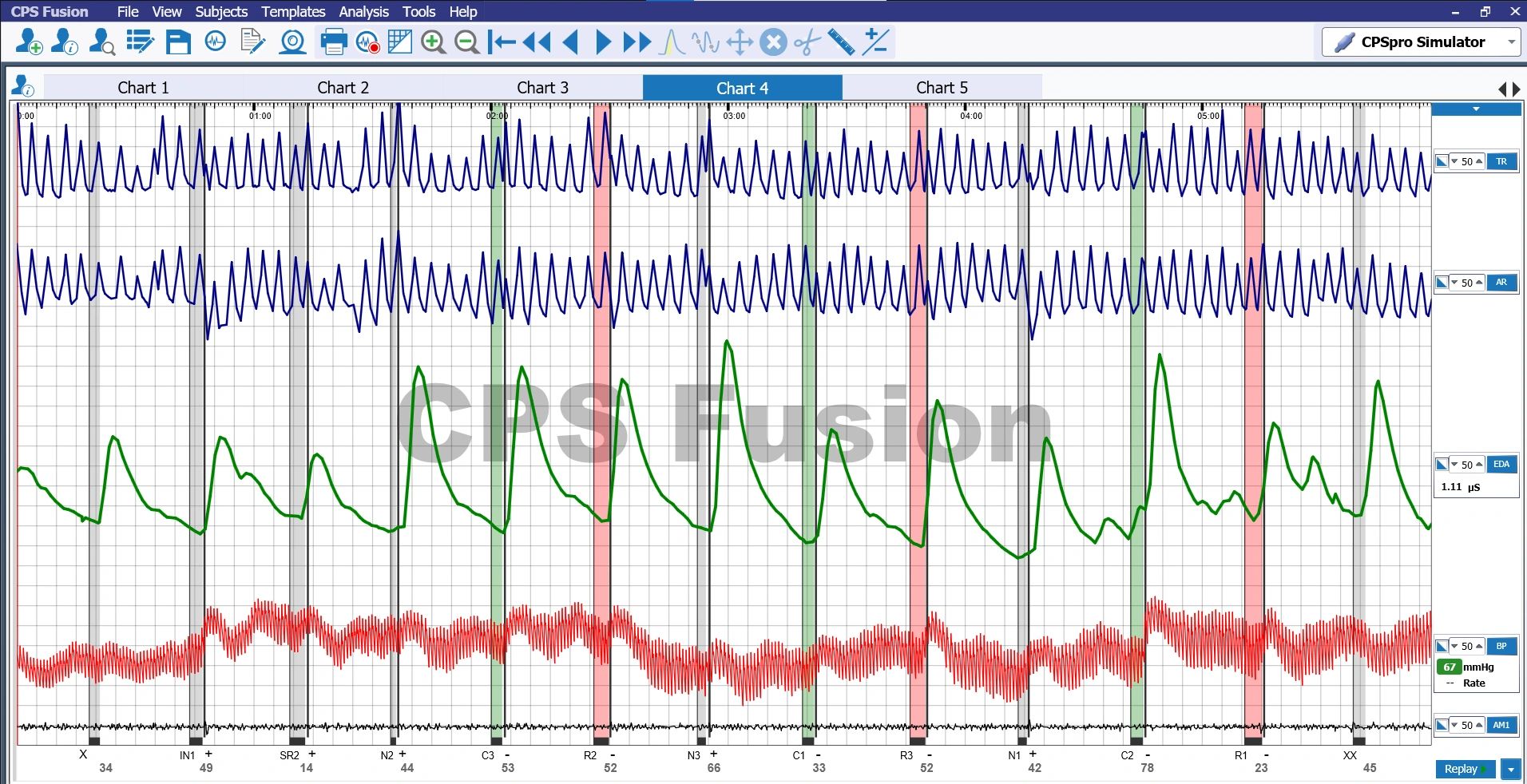This screenshot has width=1527, height=784.
Task: Switch to the Chart 1 tab
Action: (143, 88)
